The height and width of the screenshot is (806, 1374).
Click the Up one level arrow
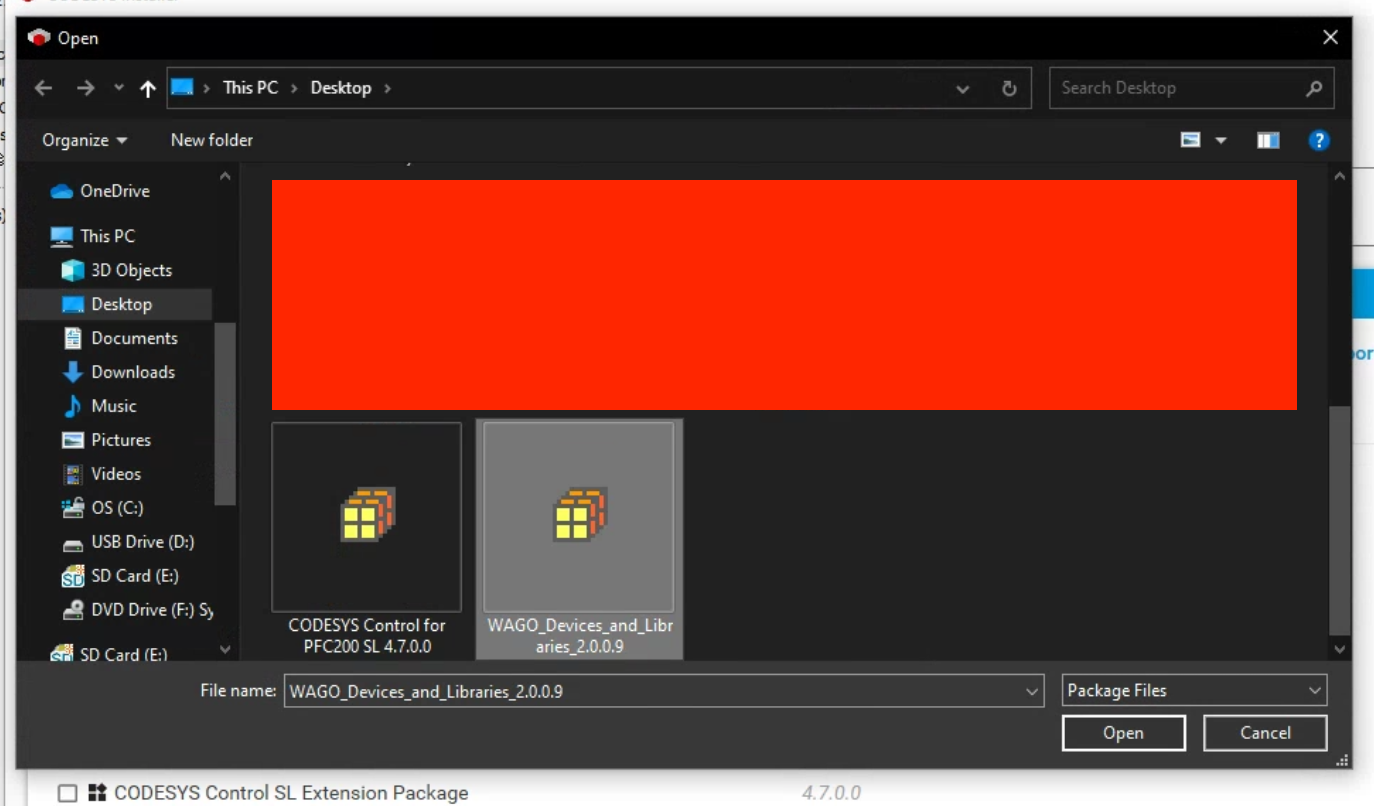click(x=148, y=88)
